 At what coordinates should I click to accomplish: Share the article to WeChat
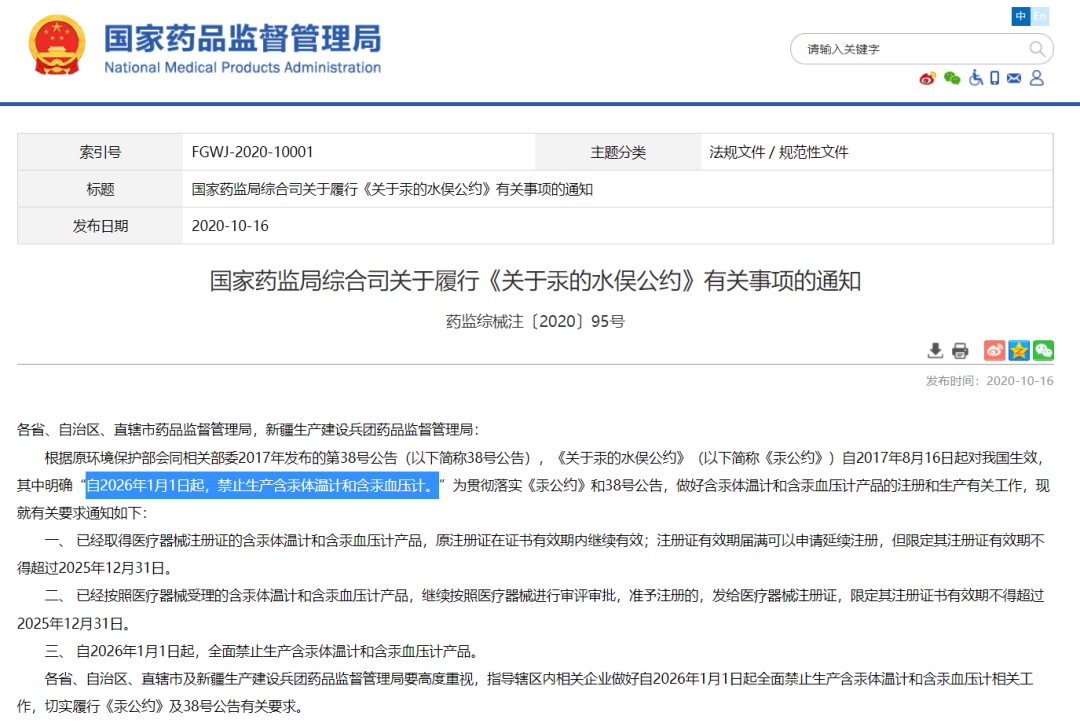(x=1043, y=350)
